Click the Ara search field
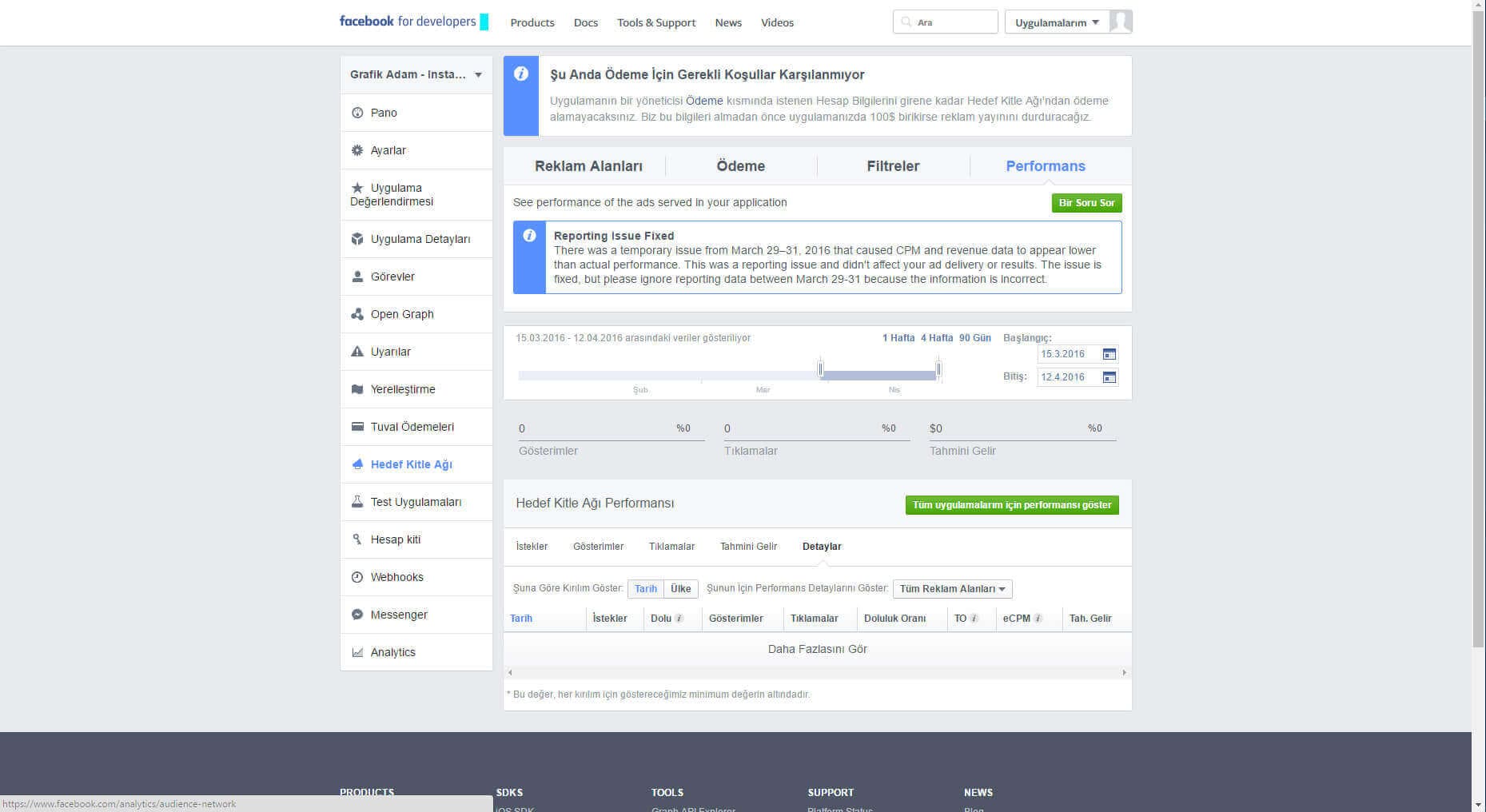 tap(946, 22)
